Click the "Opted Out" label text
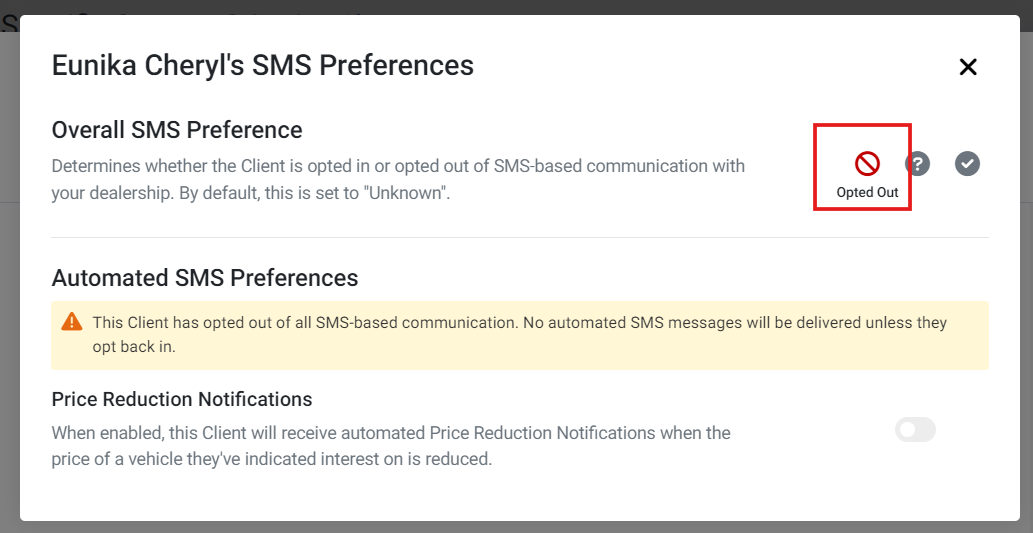 point(867,193)
